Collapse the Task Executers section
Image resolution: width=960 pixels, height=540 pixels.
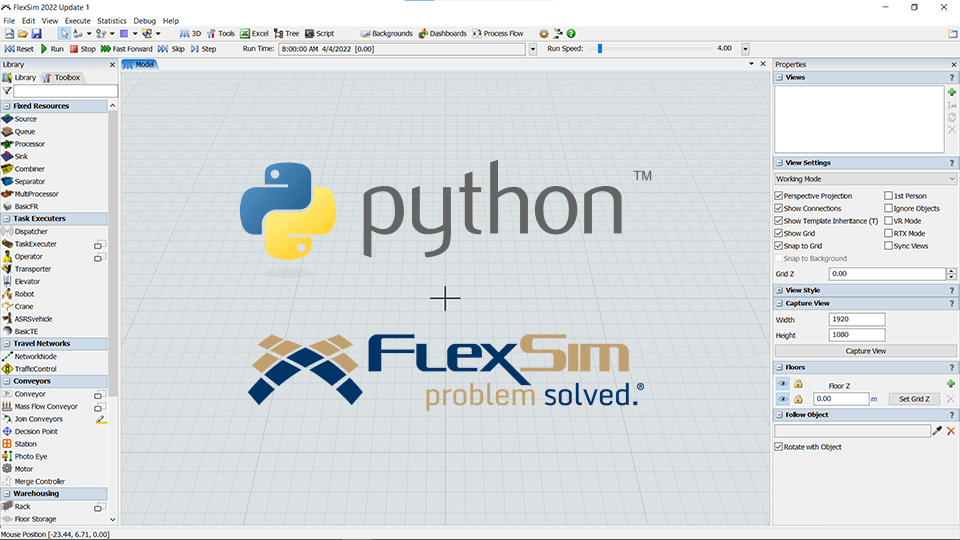tap(7, 219)
